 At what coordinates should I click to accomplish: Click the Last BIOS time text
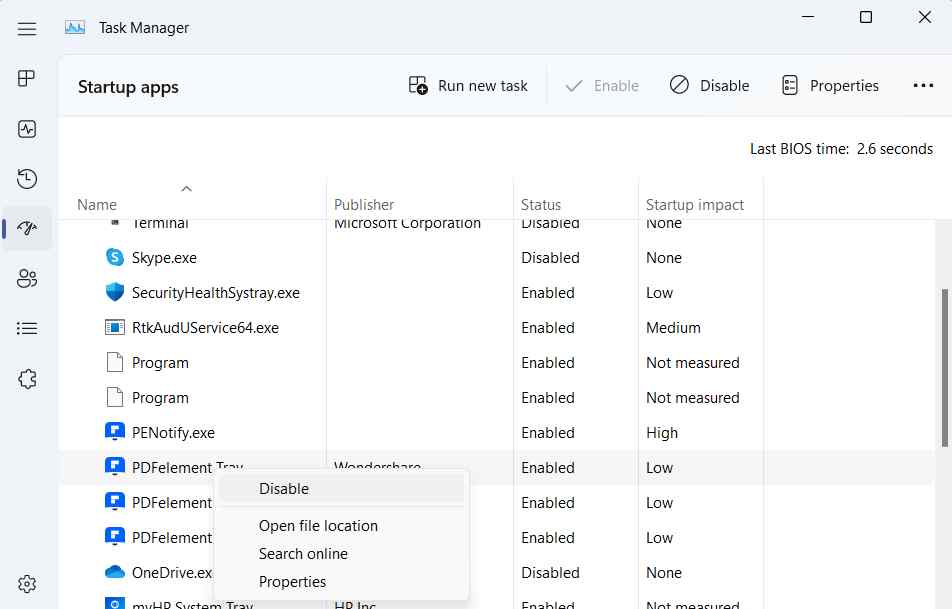[x=841, y=149]
